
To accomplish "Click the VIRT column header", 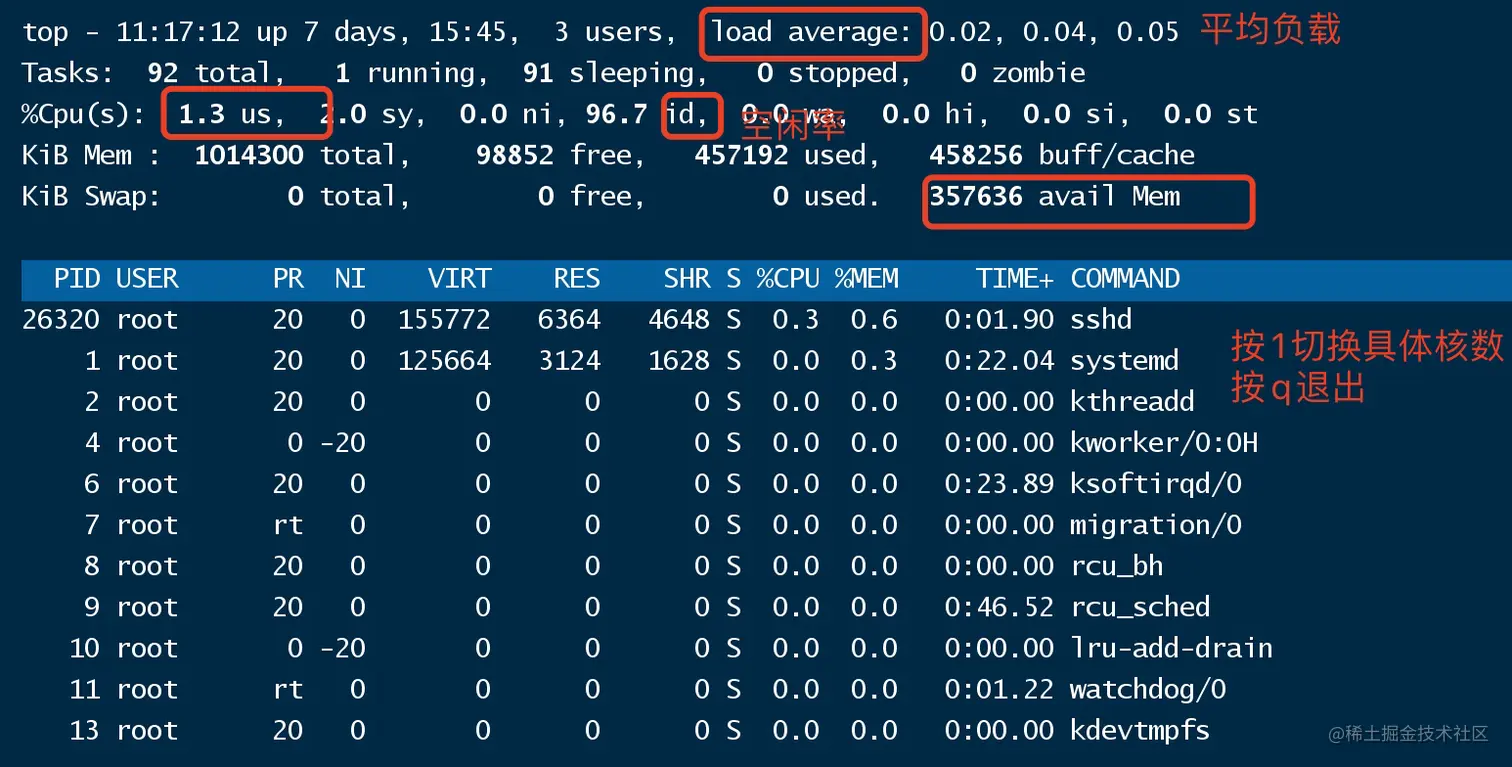I will (459, 279).
